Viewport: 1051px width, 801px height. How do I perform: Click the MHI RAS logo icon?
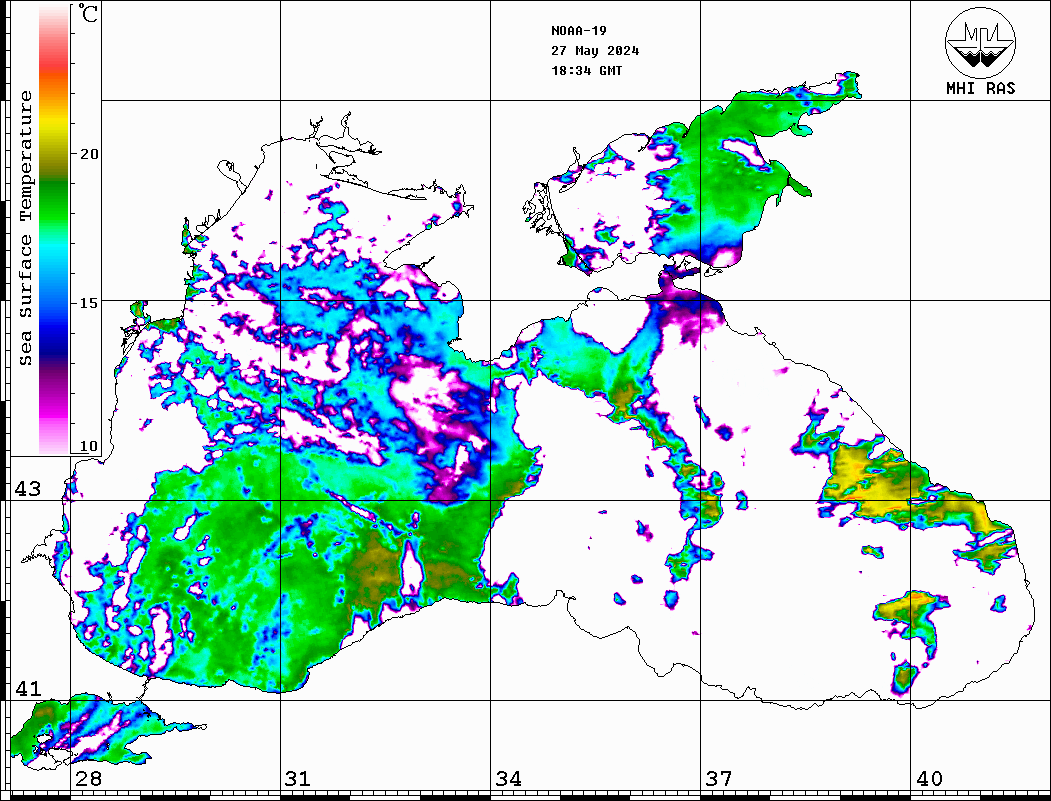980,42
